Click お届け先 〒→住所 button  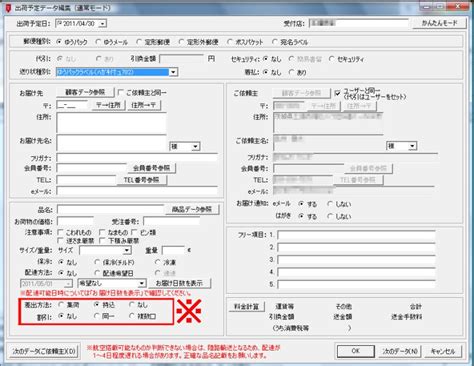click(109, 105)
